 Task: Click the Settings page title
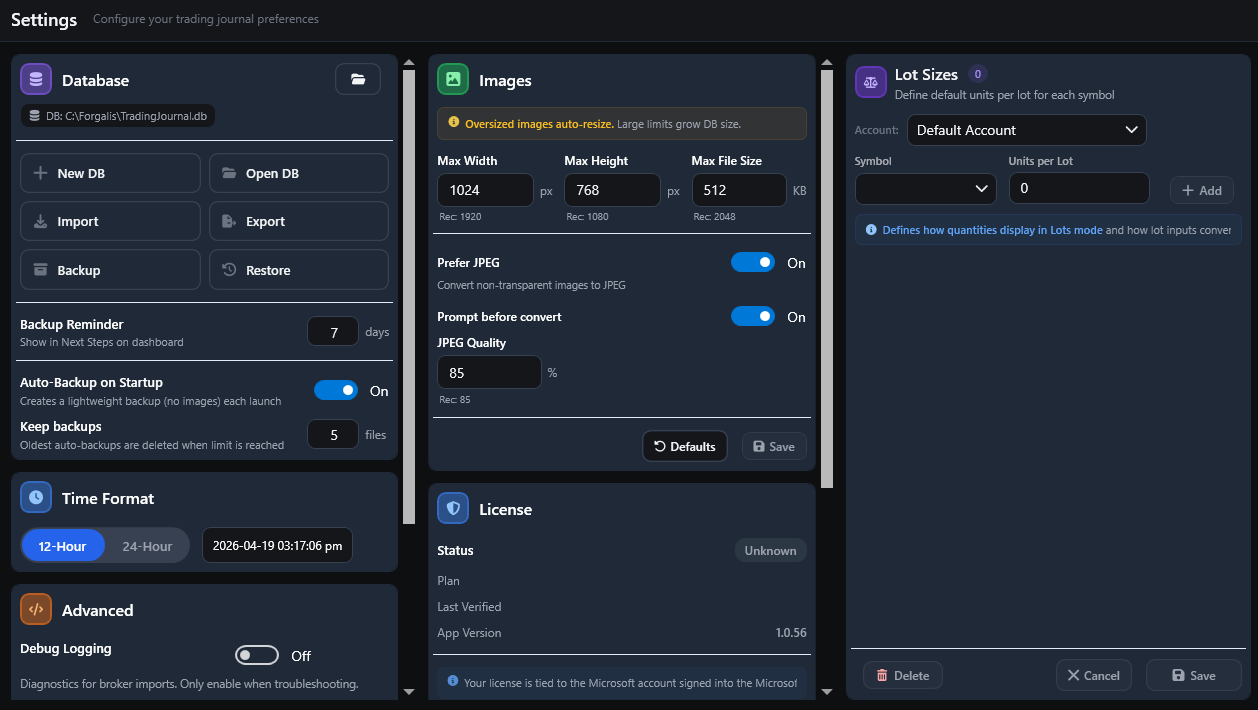coord(44,20)
